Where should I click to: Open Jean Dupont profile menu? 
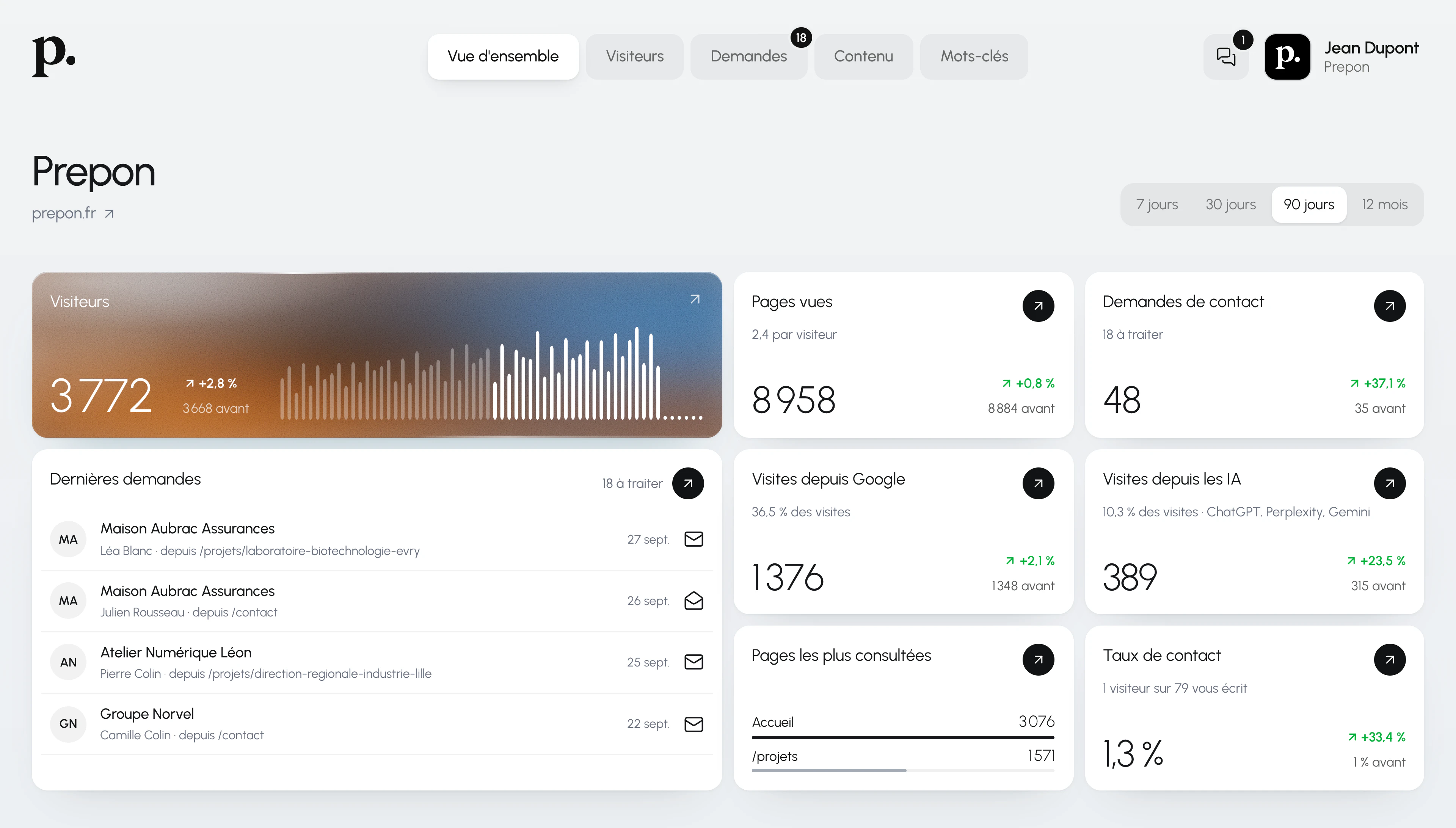pyautogui.click(x=1342, y=56)
